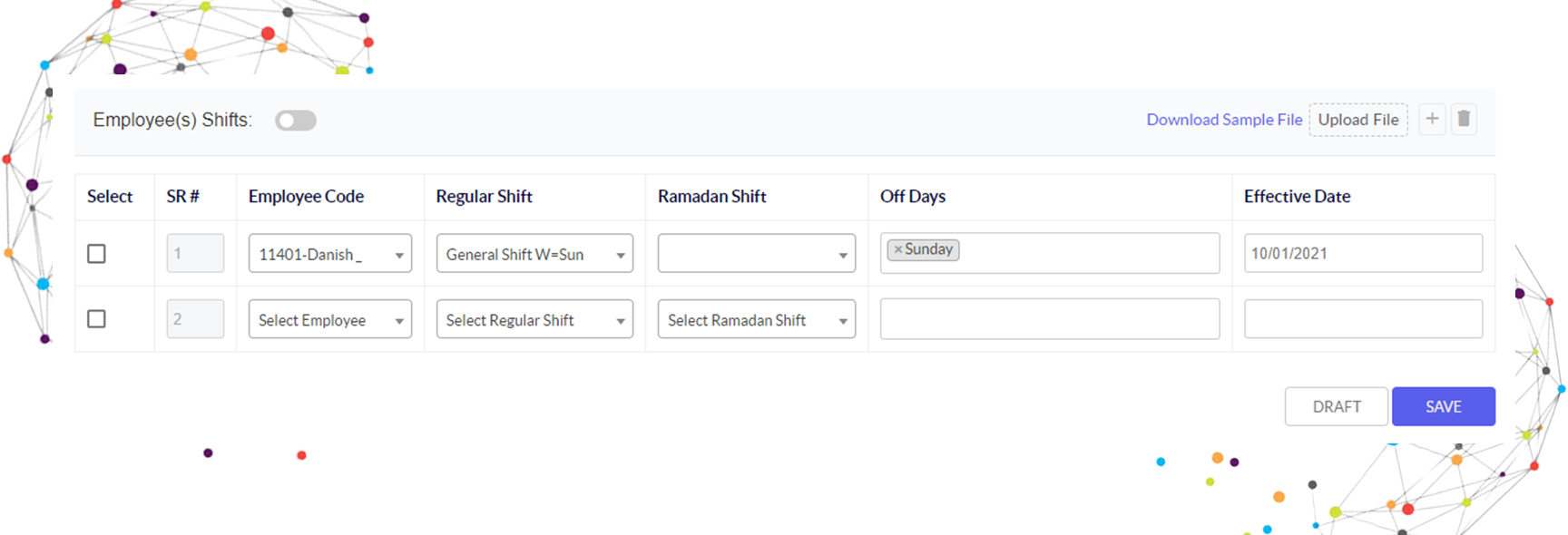This screenshot has height=535, width=1568.
Task: Click the empty Effective Date field in row 2
Action: pyautogui.click(x=1363, y=319)
